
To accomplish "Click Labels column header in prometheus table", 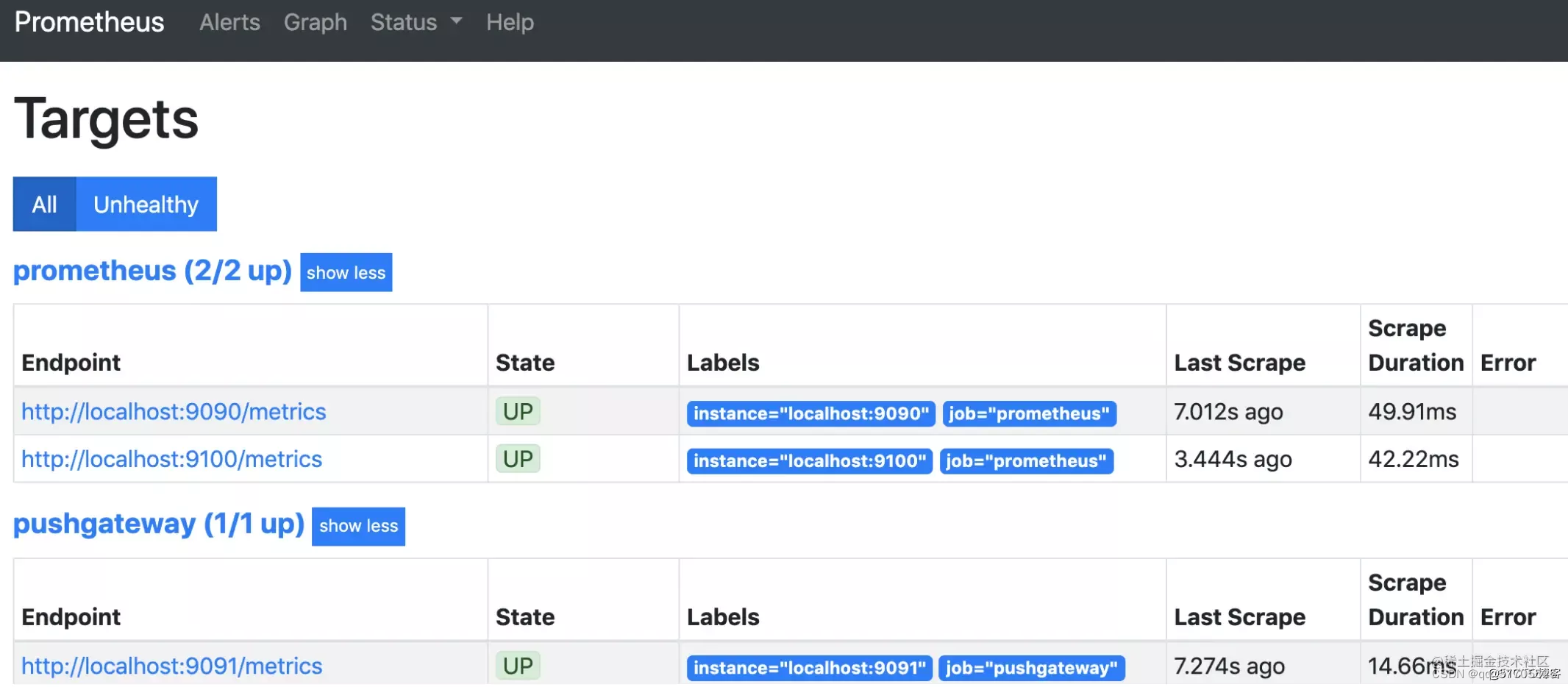I will tap(723, 363).
